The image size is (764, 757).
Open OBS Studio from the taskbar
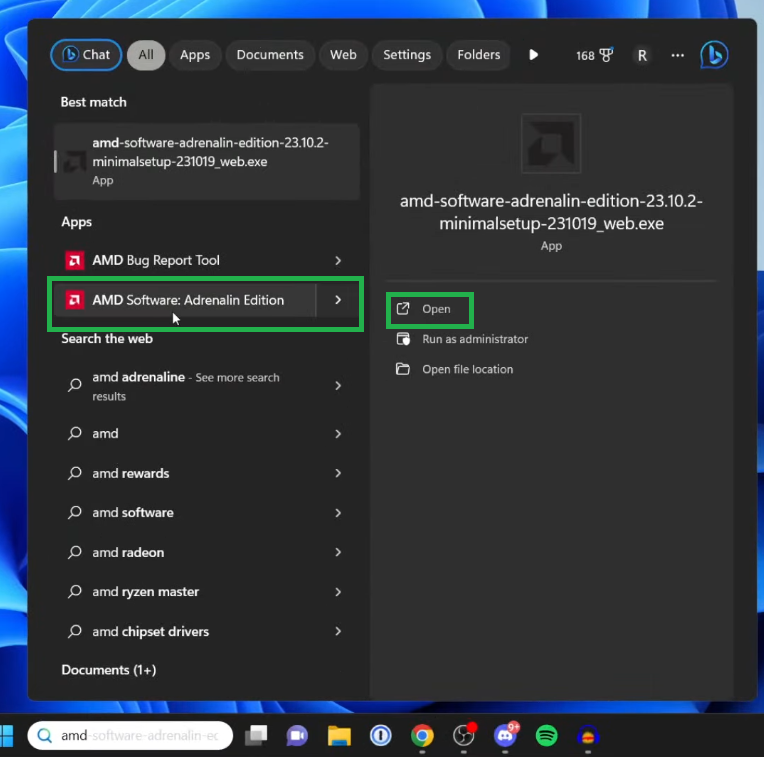click(x=463, y=736)
